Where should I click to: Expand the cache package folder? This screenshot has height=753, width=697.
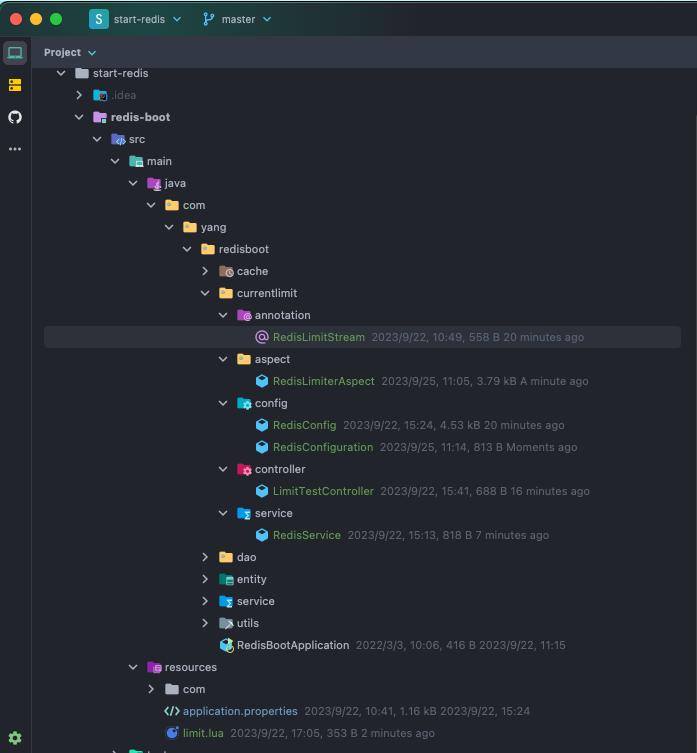[205, 271]
